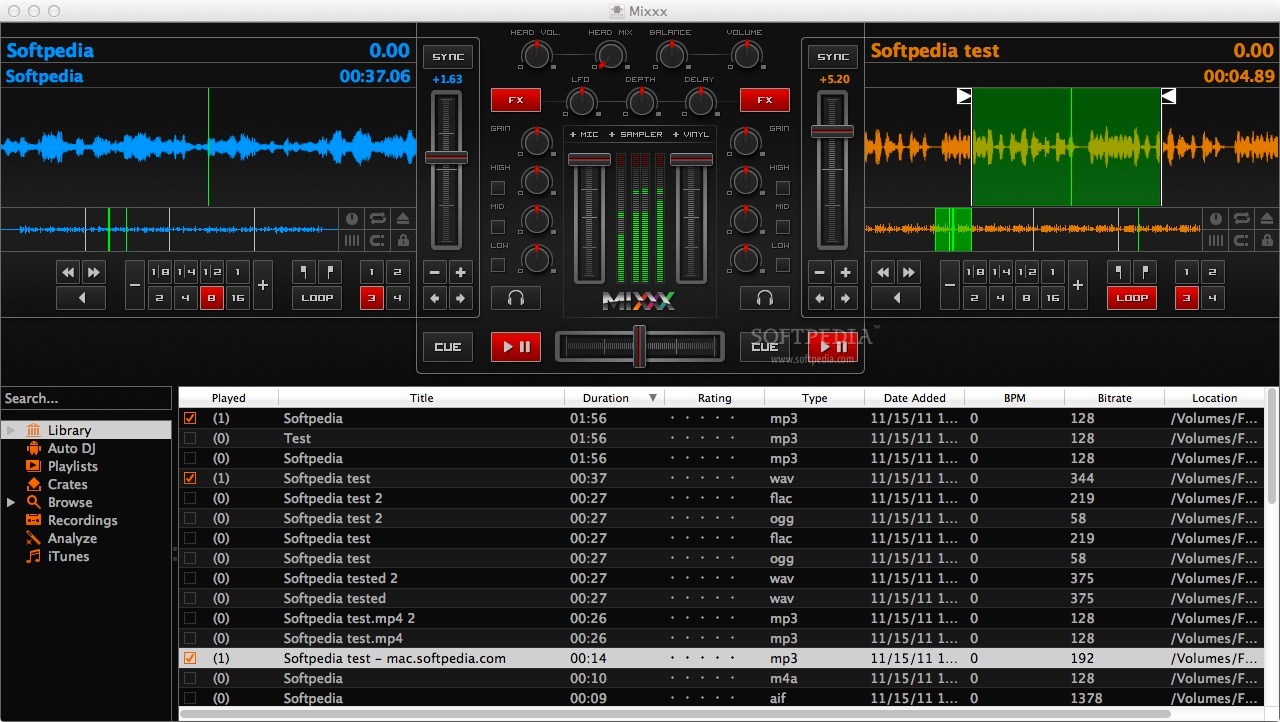Open Playlists in the sidebar

[73, 466]
